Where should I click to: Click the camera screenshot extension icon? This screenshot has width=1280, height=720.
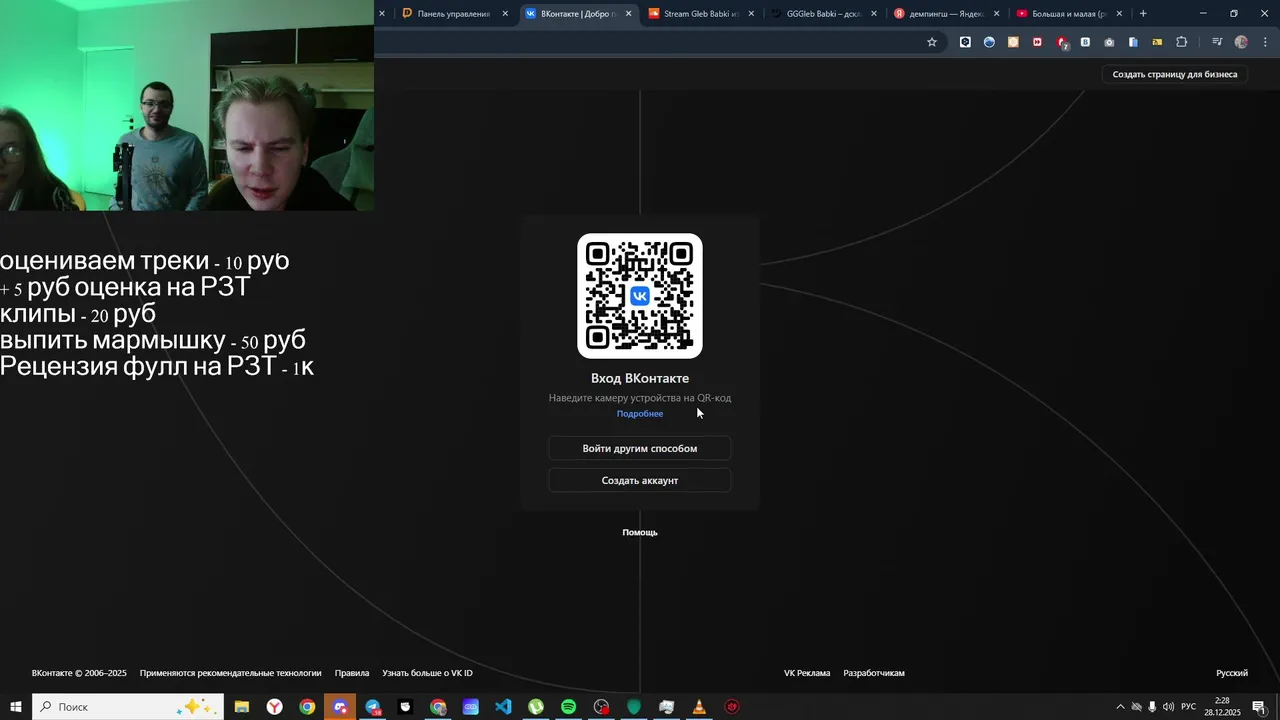tap(1109, 42)
